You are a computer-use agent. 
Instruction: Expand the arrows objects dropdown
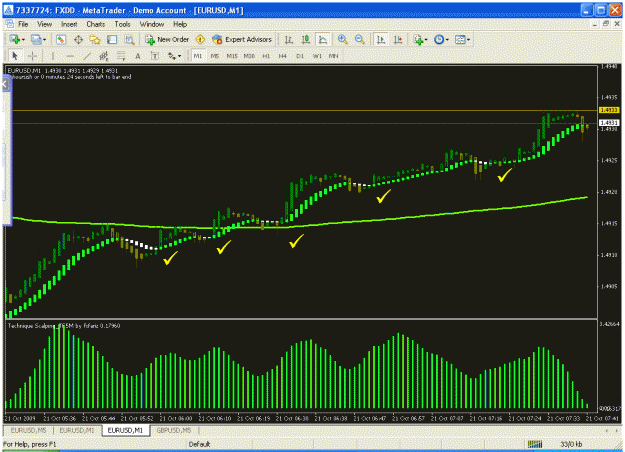(x=180, y=56)
